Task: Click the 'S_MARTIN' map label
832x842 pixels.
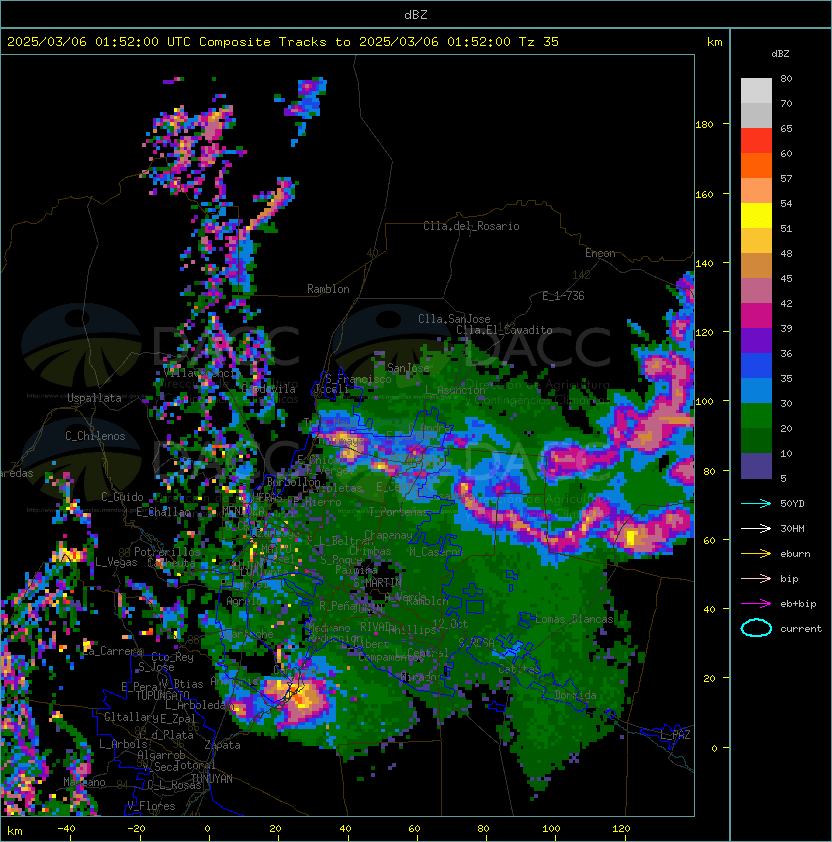Action: [377, 582]
